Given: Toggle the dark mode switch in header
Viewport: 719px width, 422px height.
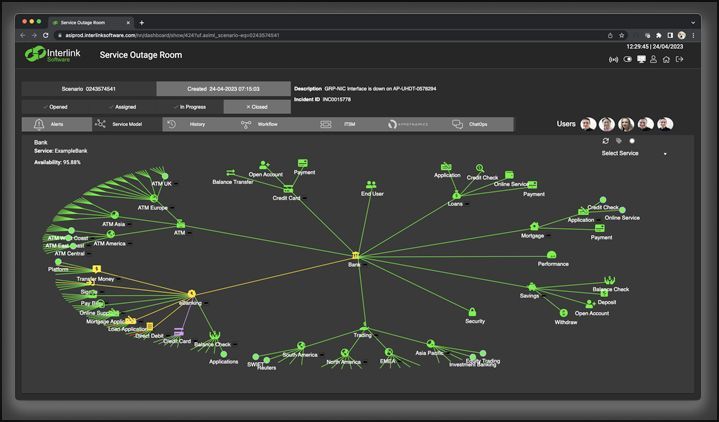Looking at the screenshot, I should (x=628, y=59).
